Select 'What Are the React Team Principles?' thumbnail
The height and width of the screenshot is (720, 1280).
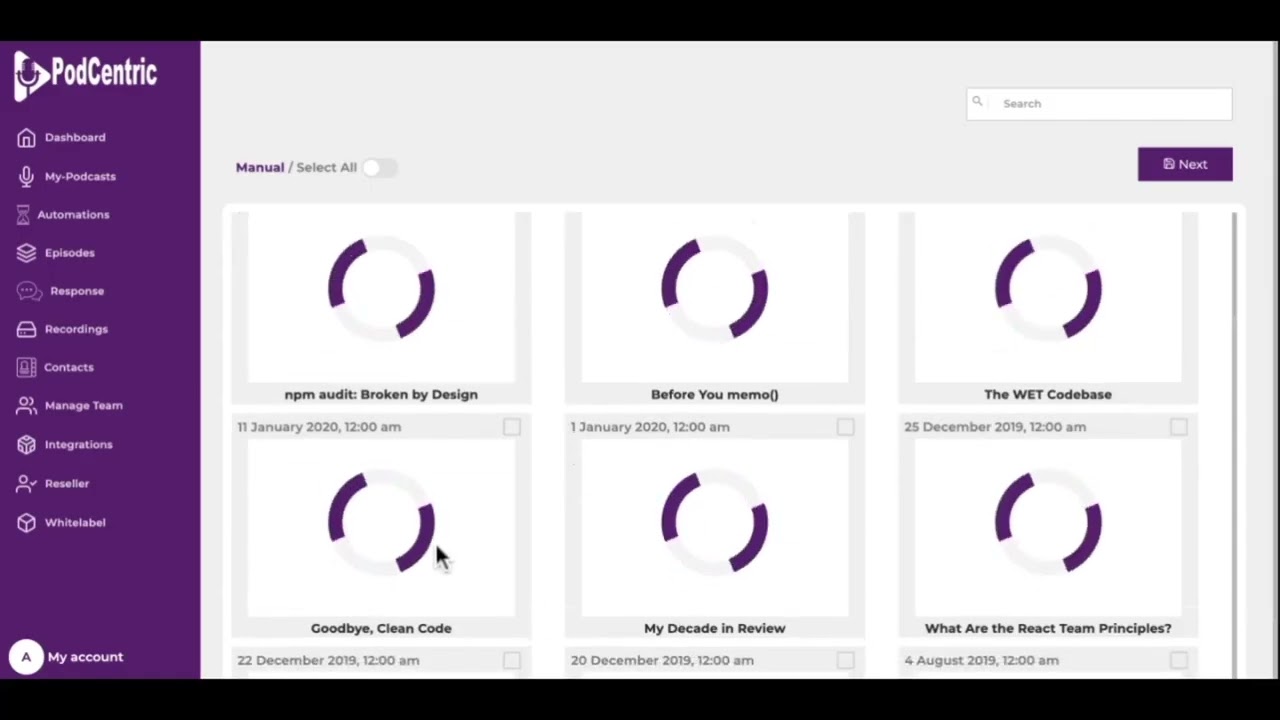pyautogui.click(x=1048, y=528)
